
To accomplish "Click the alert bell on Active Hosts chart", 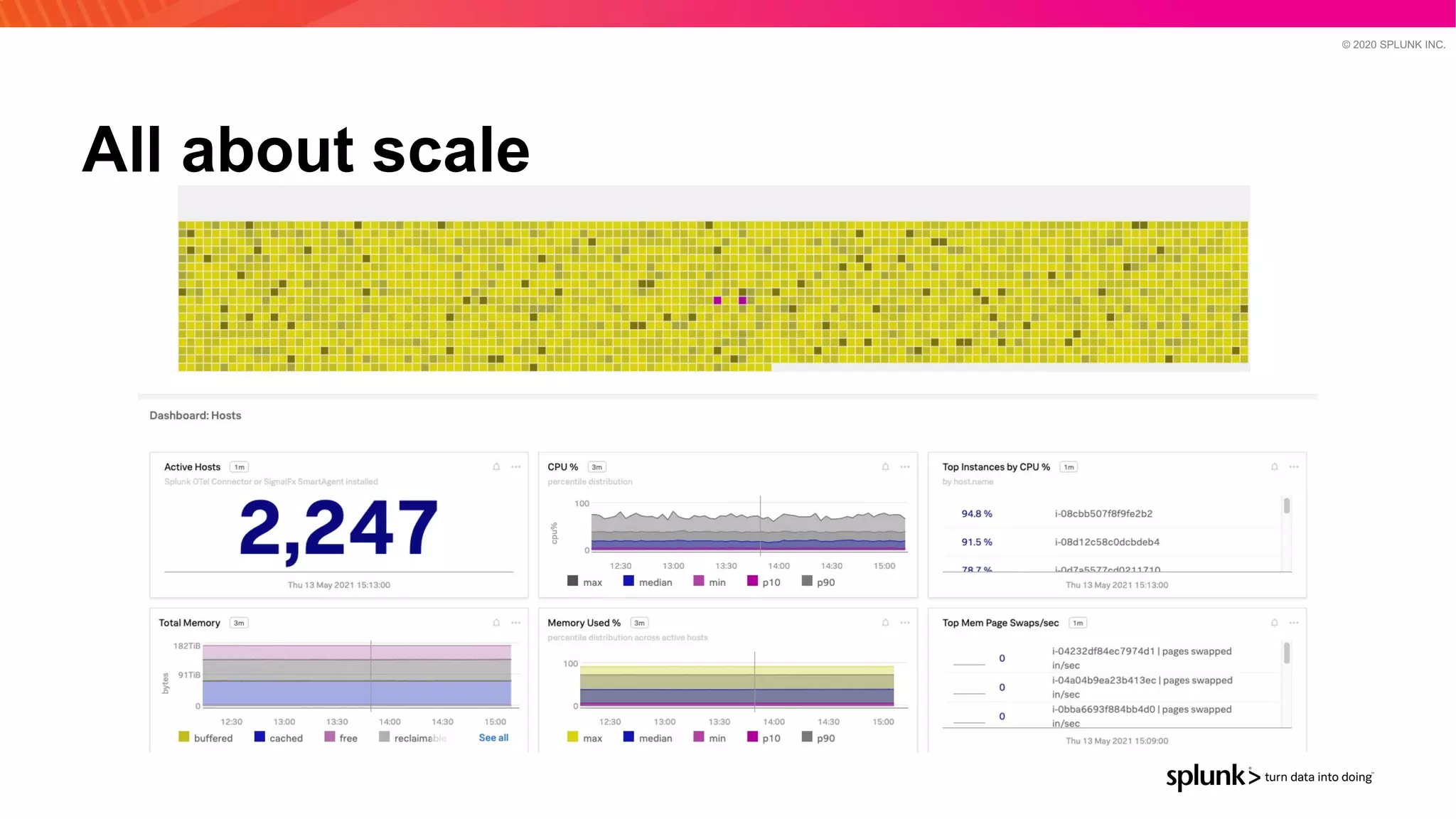I will point(496,467).
